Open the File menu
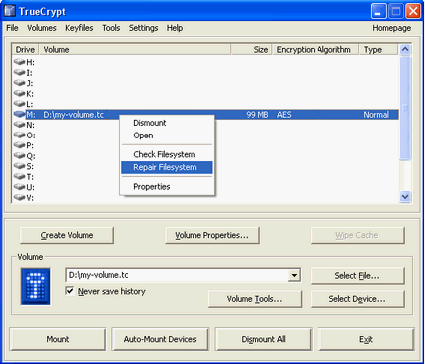This screenshot has height=364, width=425. [x=12, y=28]
